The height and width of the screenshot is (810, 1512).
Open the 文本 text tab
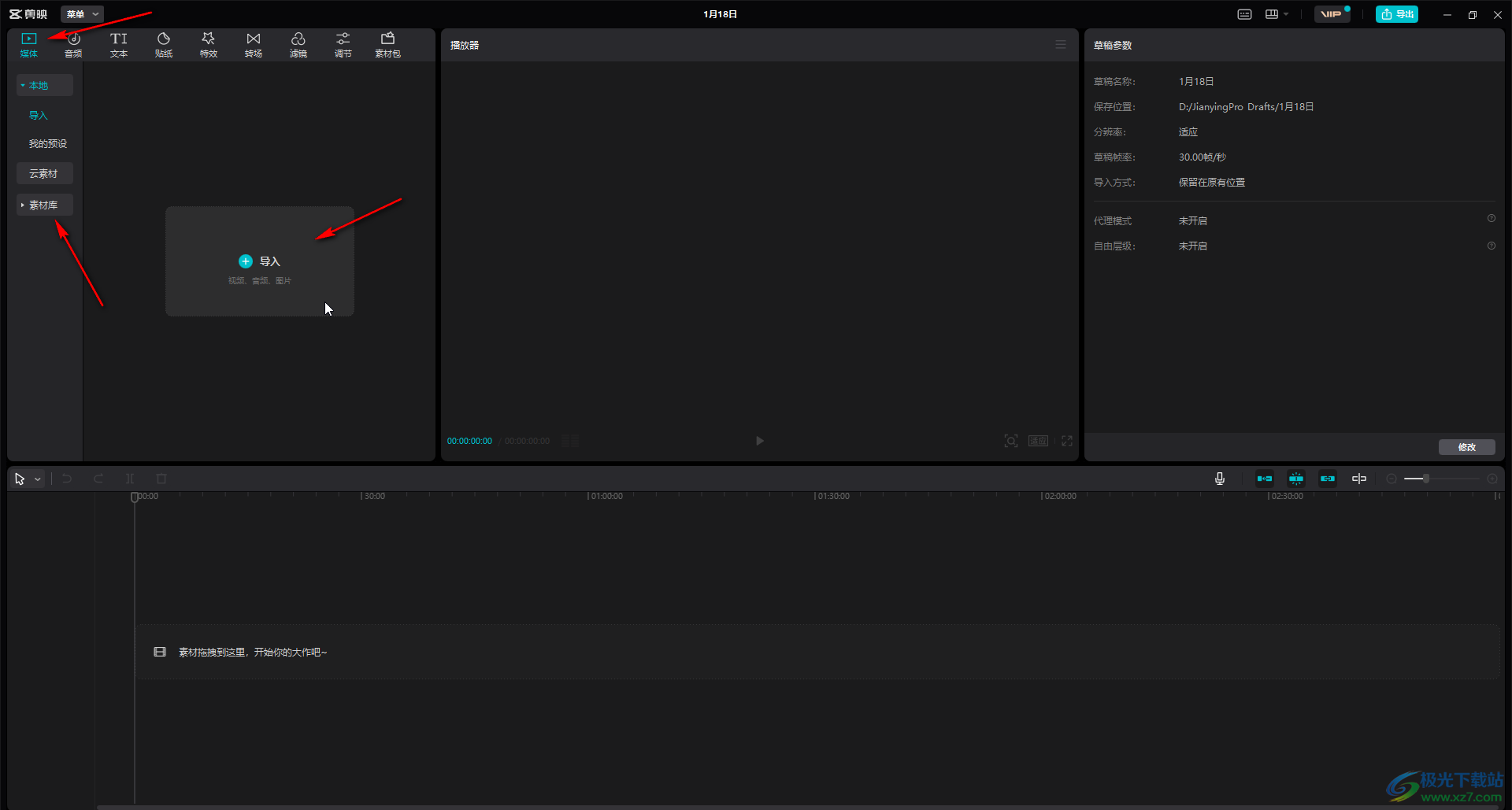pyautogui.click(x=119, y=45)
